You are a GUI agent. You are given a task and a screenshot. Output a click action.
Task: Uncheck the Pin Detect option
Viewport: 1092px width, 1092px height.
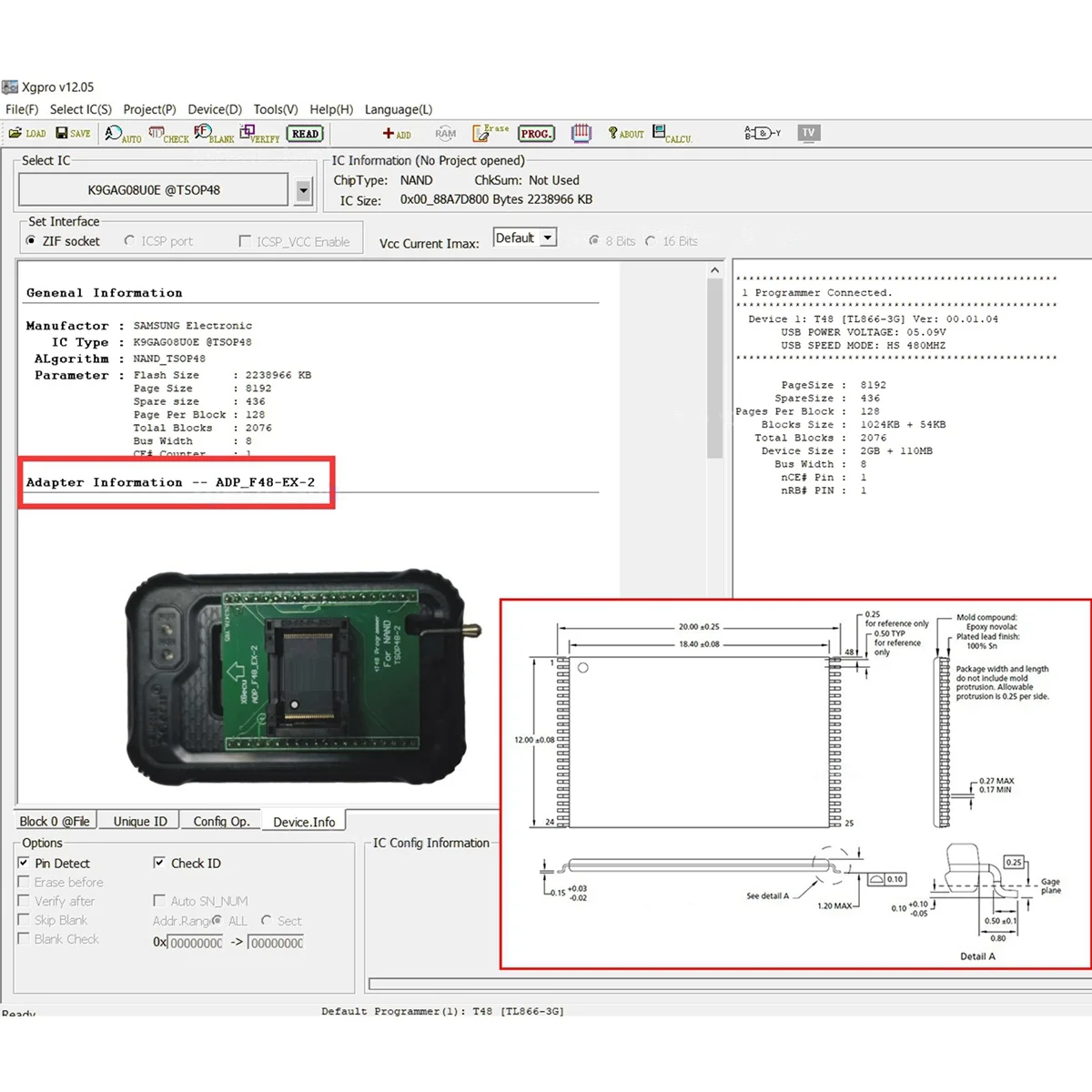[x=24, y=863]
